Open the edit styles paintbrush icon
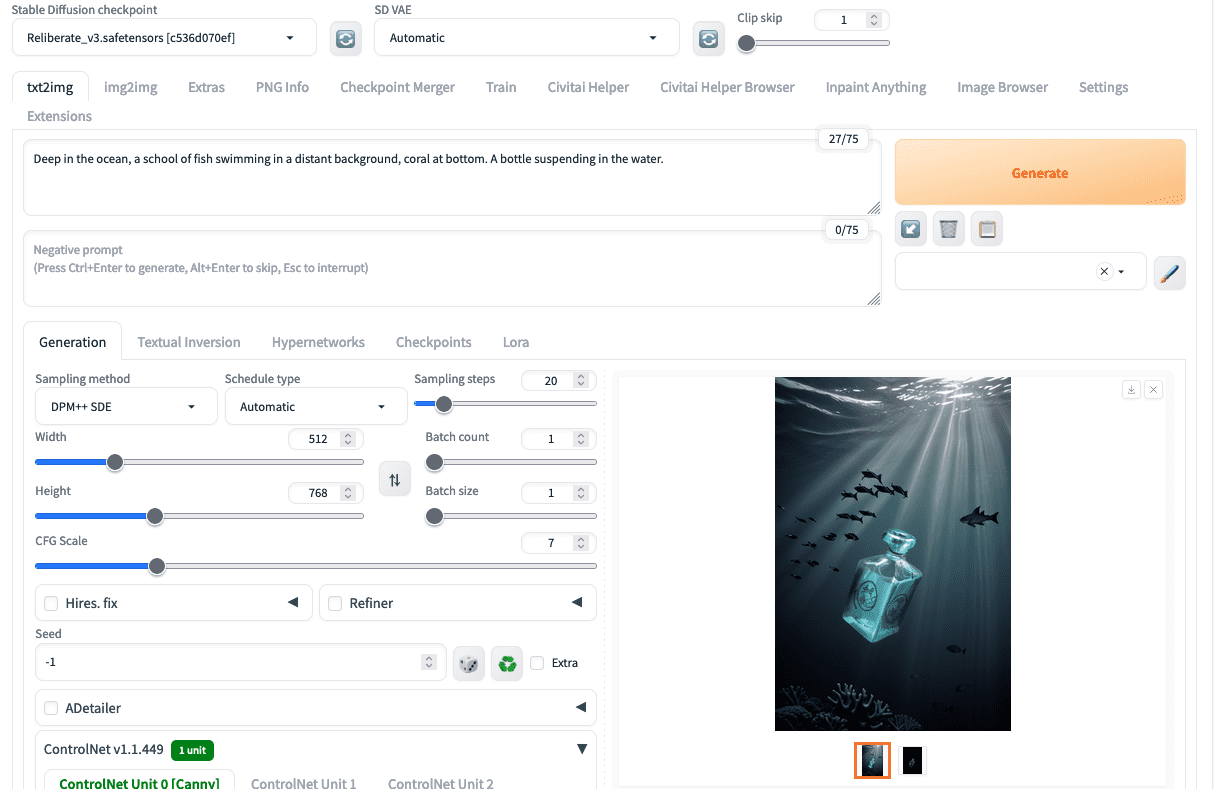This screenshot has width=1214, height=789. coord(1169,272)
